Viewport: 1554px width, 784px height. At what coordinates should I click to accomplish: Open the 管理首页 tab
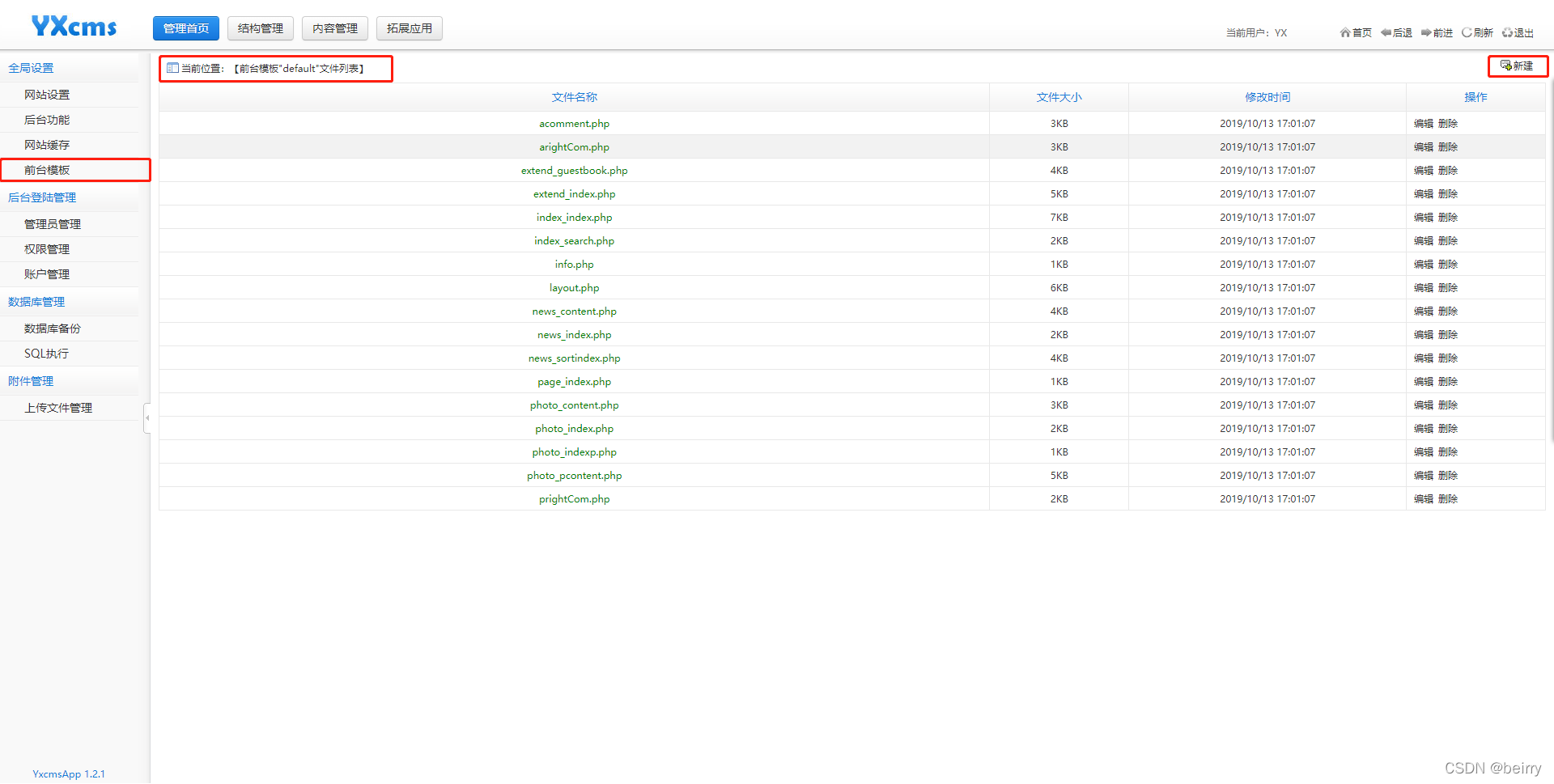186,28
